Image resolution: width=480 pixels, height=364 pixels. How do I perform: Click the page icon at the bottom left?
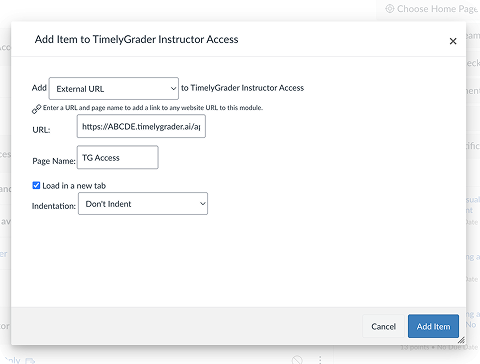point(30,361)
